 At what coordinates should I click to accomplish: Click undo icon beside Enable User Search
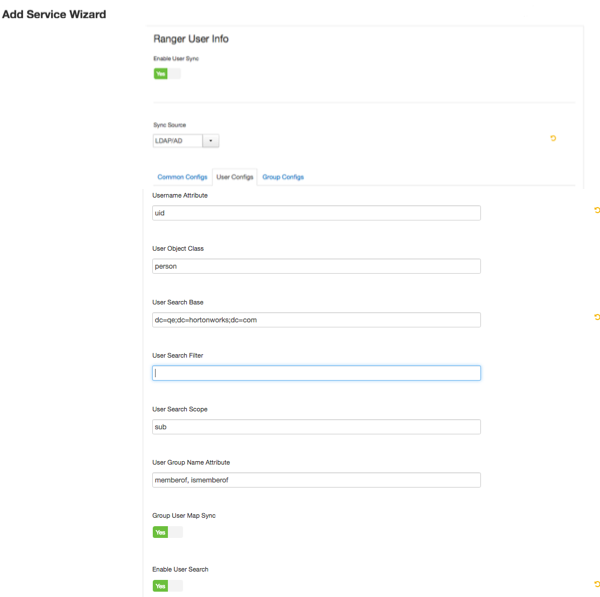coord(597,584)
